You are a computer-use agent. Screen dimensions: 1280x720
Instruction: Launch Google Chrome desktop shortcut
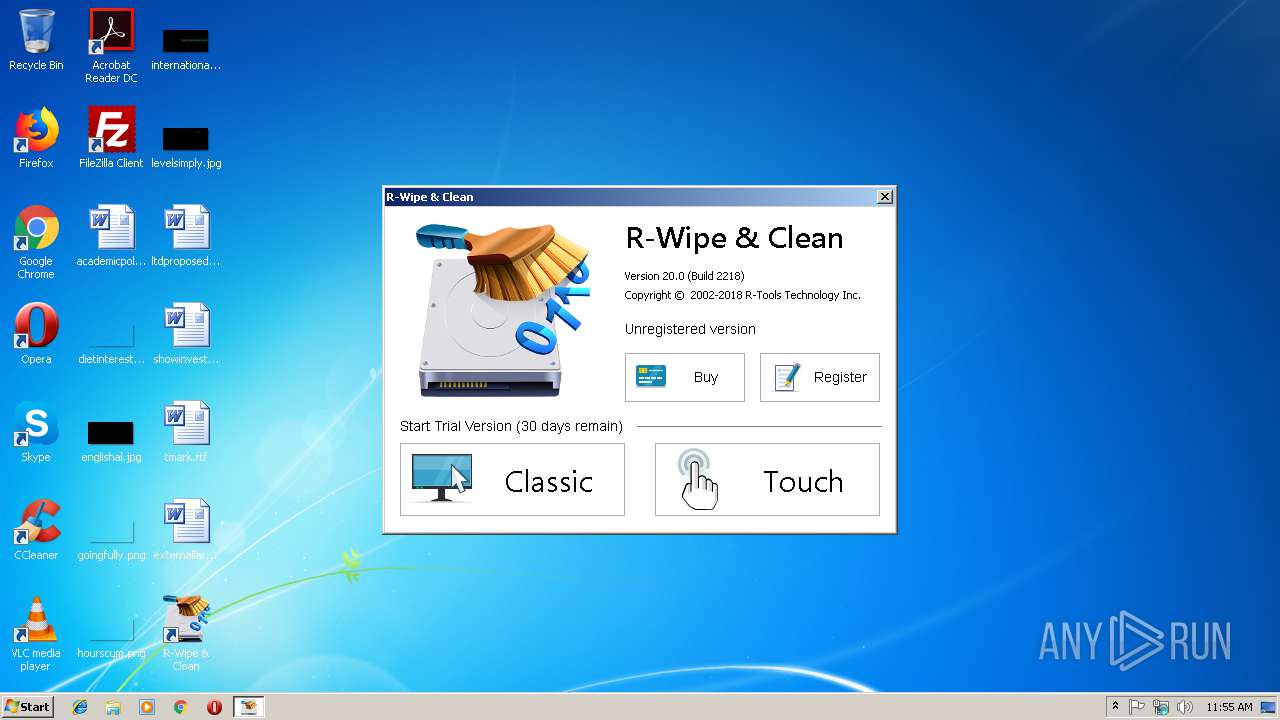(36, 242)
